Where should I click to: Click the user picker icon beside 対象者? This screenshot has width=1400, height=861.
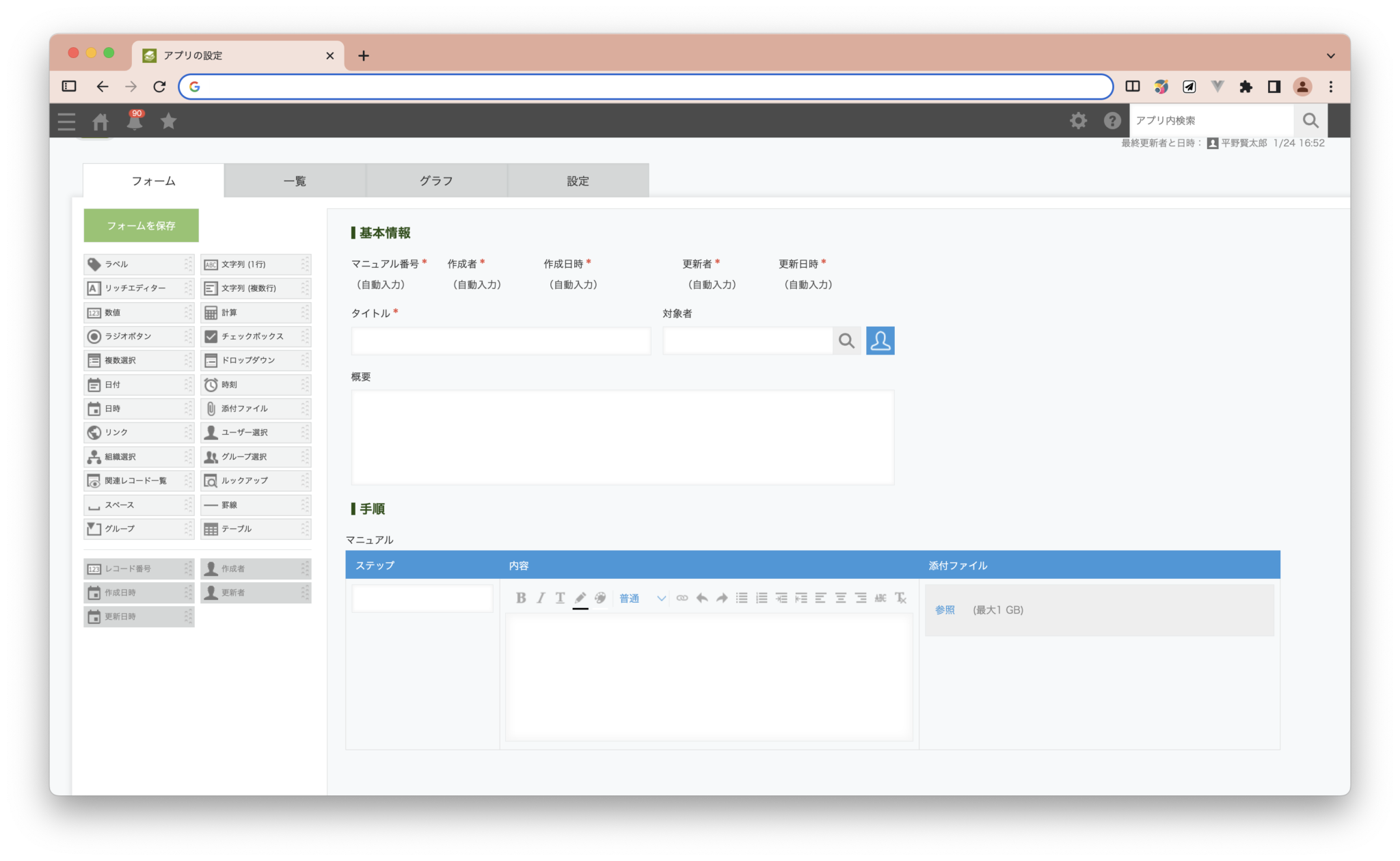tap(880, 340)
